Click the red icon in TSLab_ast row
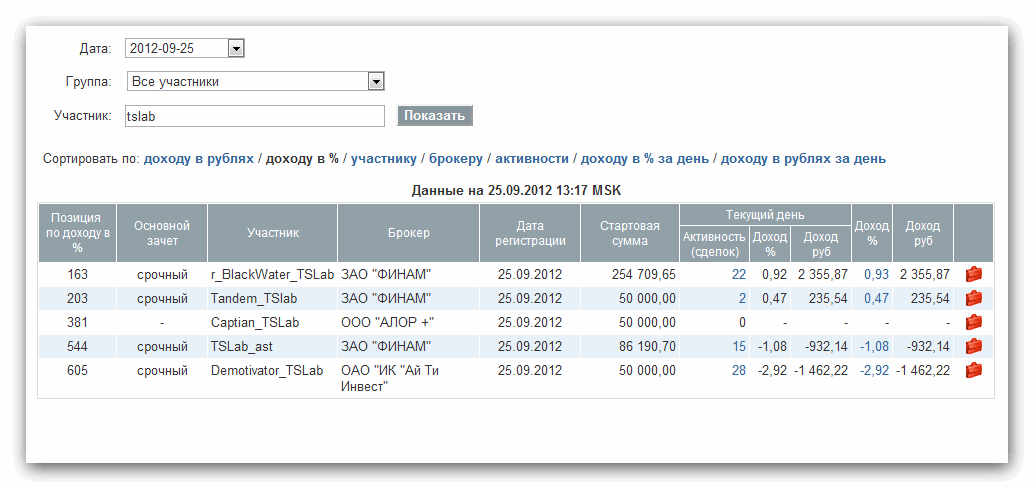Screen dimensions: 1034x489 [973, 346]
